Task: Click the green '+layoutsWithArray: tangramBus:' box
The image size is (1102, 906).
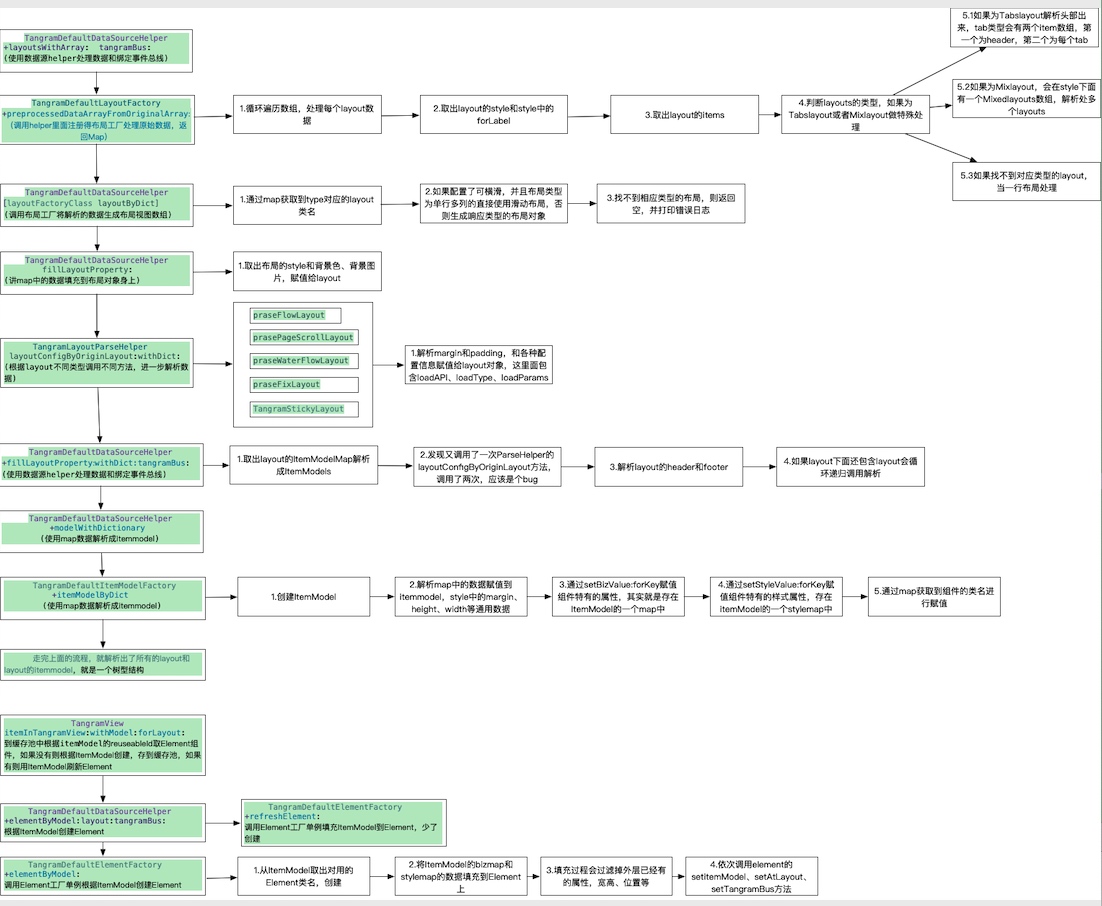Action: [96, 51]
